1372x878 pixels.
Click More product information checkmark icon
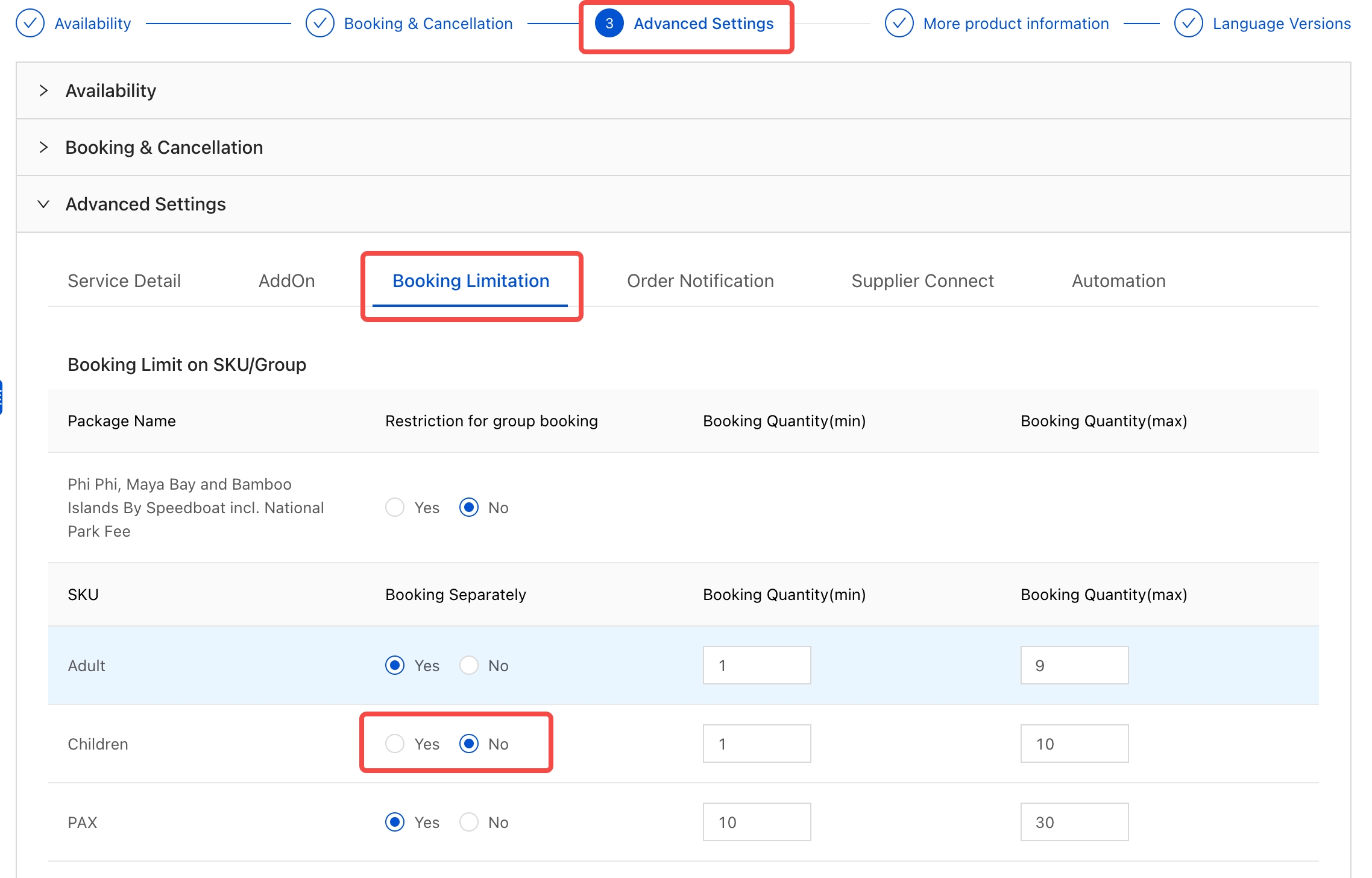click(899, 24)
